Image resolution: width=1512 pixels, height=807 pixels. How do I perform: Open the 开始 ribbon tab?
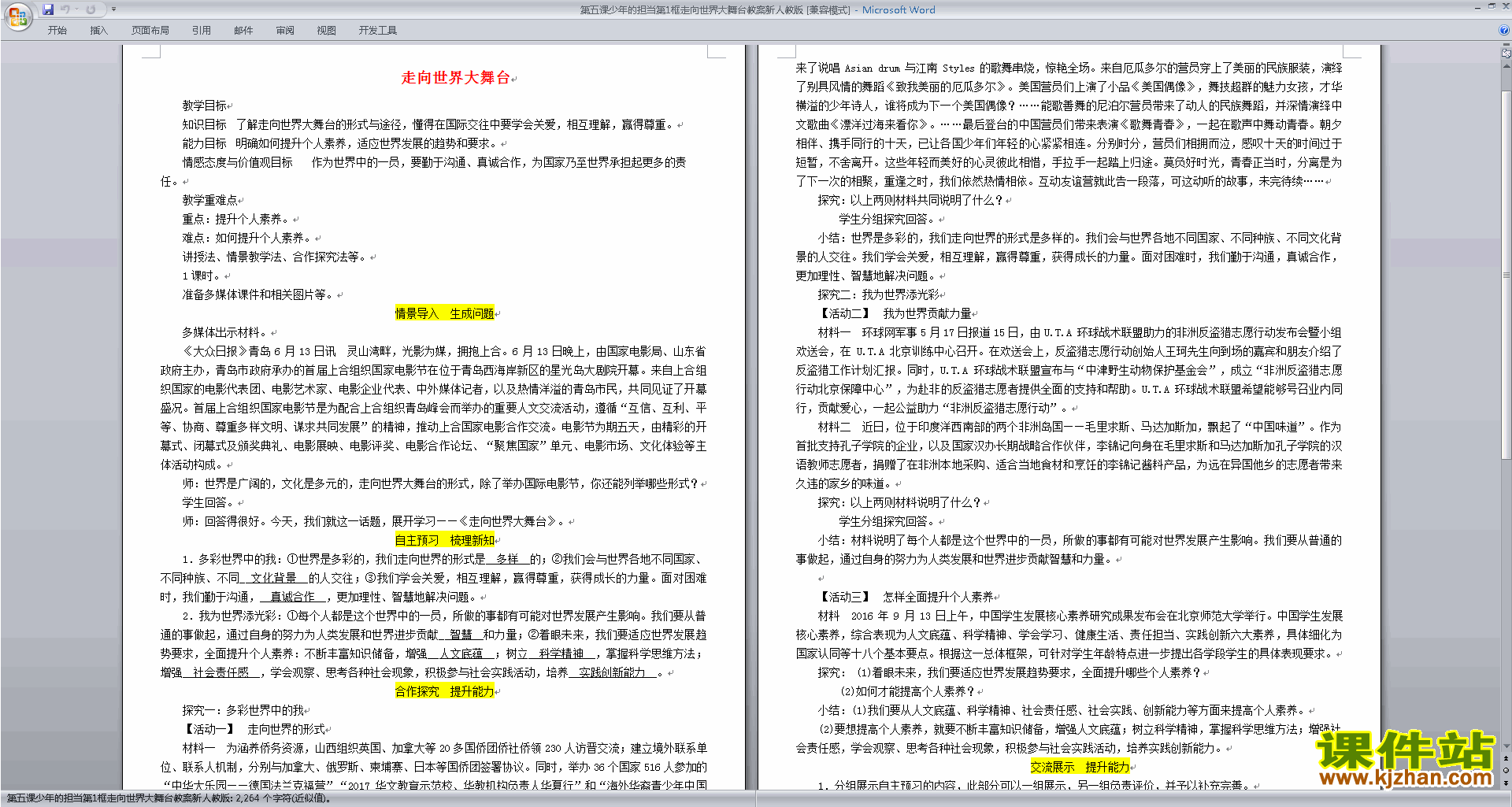[x=57, y=30]
